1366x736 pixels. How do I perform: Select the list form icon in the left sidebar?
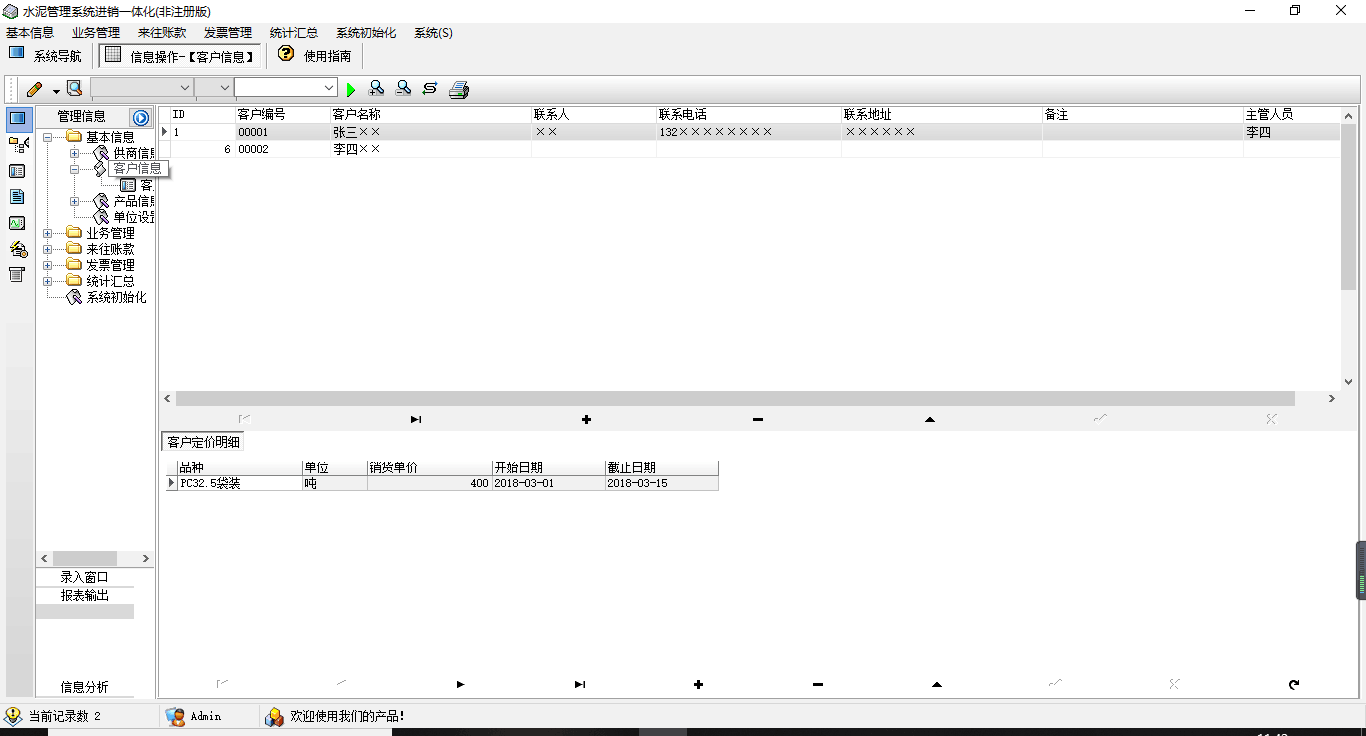click(x=17, y=171)
